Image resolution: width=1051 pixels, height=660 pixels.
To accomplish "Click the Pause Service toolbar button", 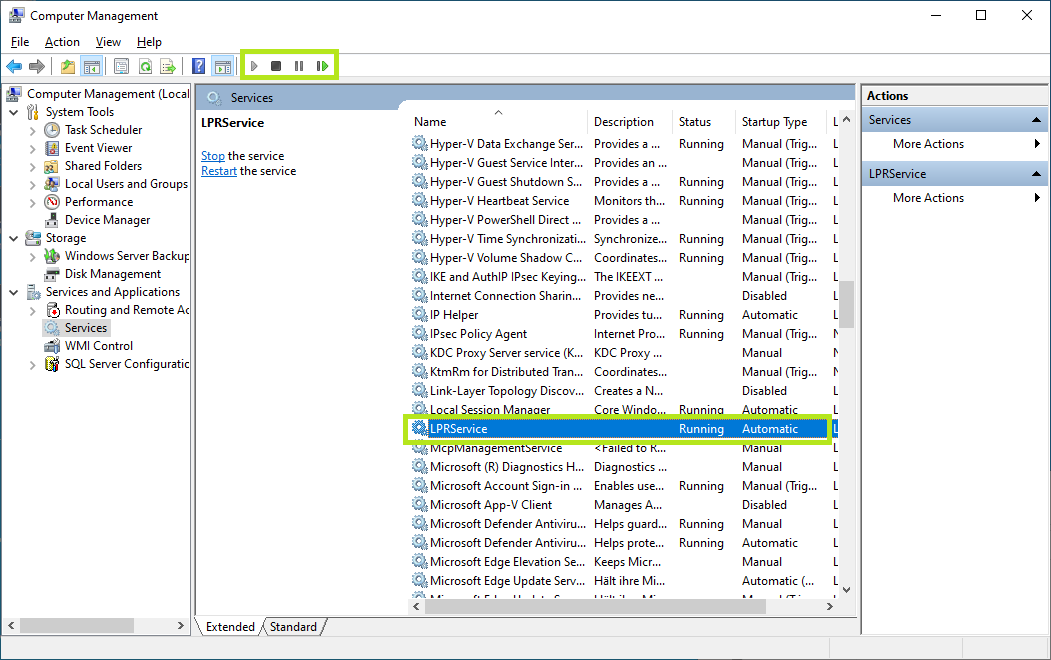I will tap(299, 66).
